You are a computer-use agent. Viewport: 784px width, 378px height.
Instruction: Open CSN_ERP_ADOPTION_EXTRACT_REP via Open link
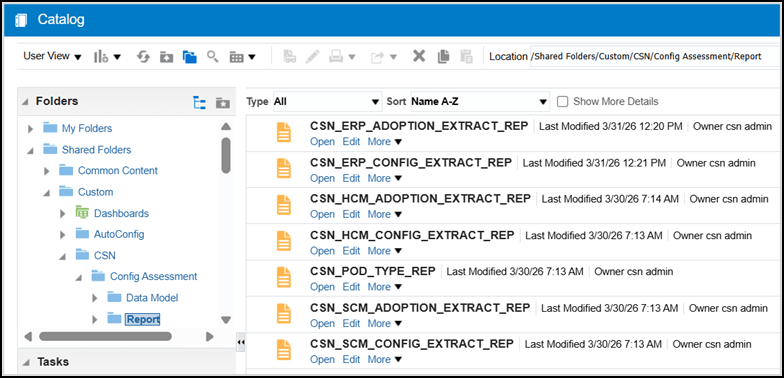click(322, 142)
